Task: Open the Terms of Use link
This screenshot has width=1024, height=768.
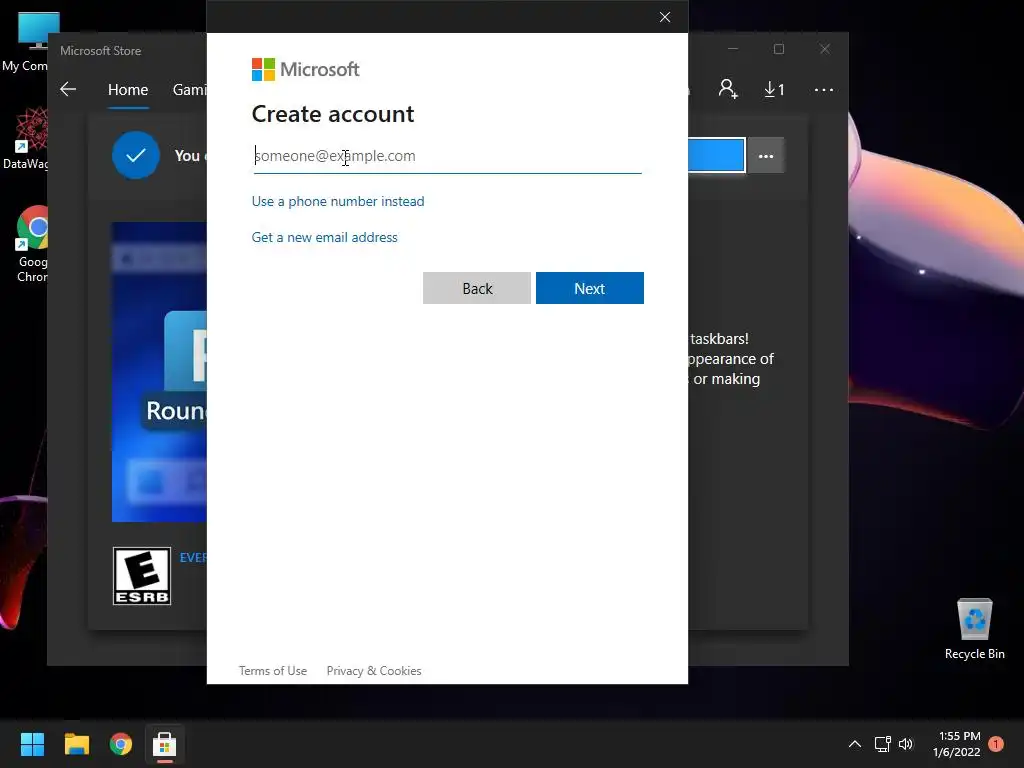Action: pos(273,671)
